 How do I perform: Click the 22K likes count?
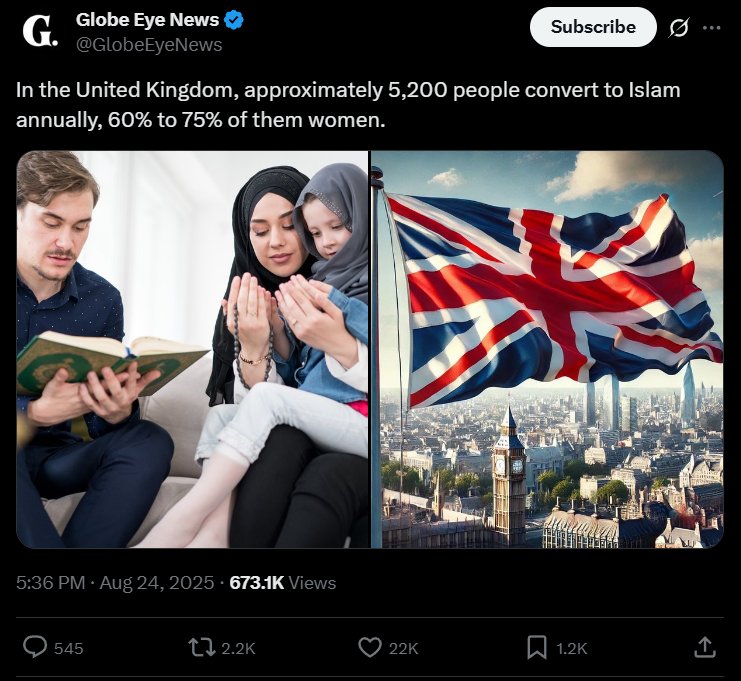(403, 648)
